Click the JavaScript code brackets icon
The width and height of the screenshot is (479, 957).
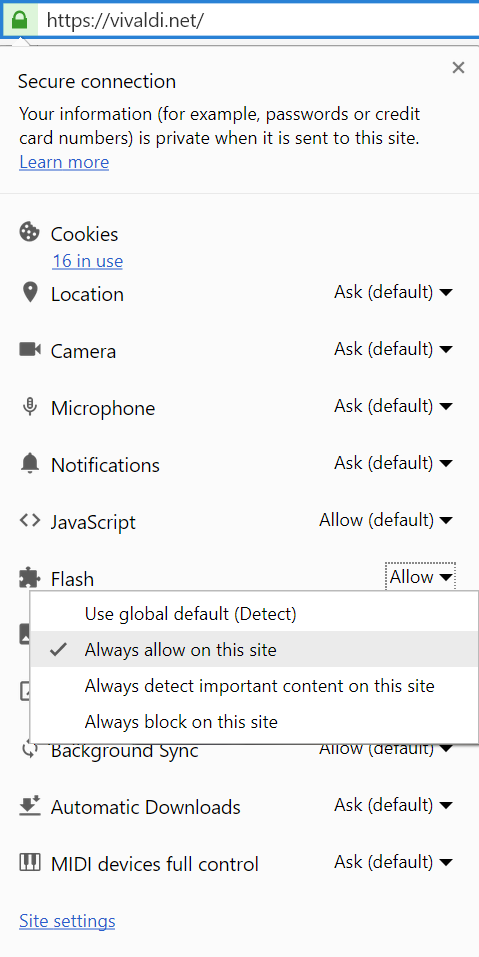click(x=29, y=521)
